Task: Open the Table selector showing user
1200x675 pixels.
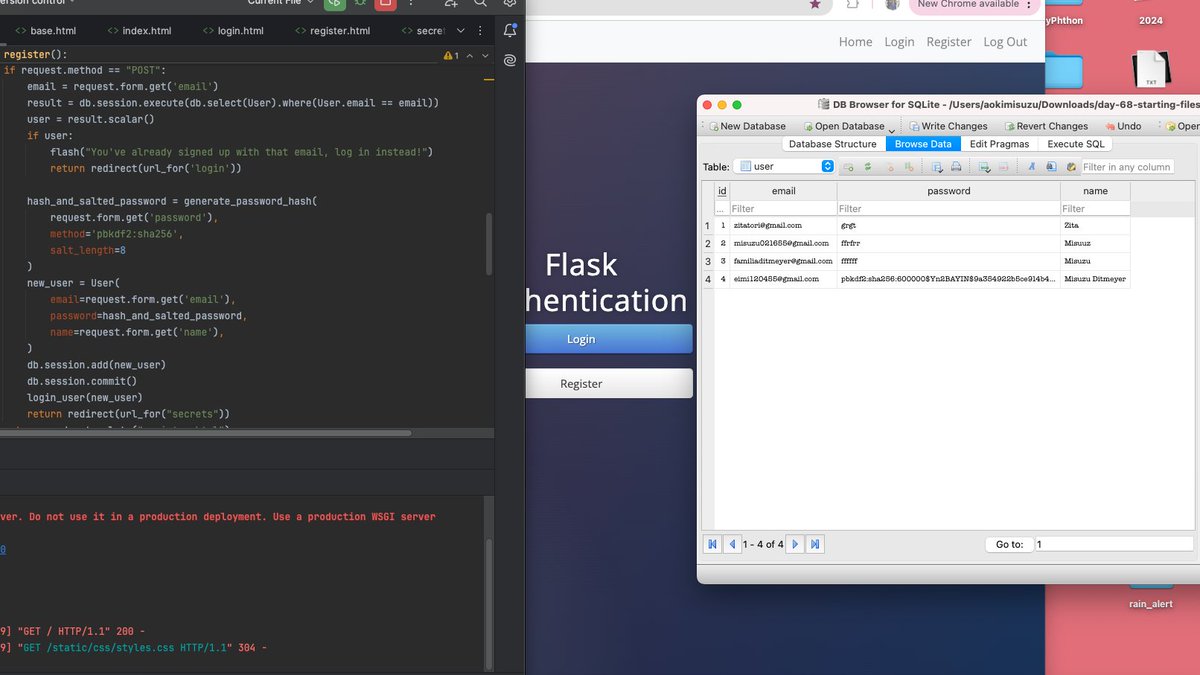Action: point(784,167)
